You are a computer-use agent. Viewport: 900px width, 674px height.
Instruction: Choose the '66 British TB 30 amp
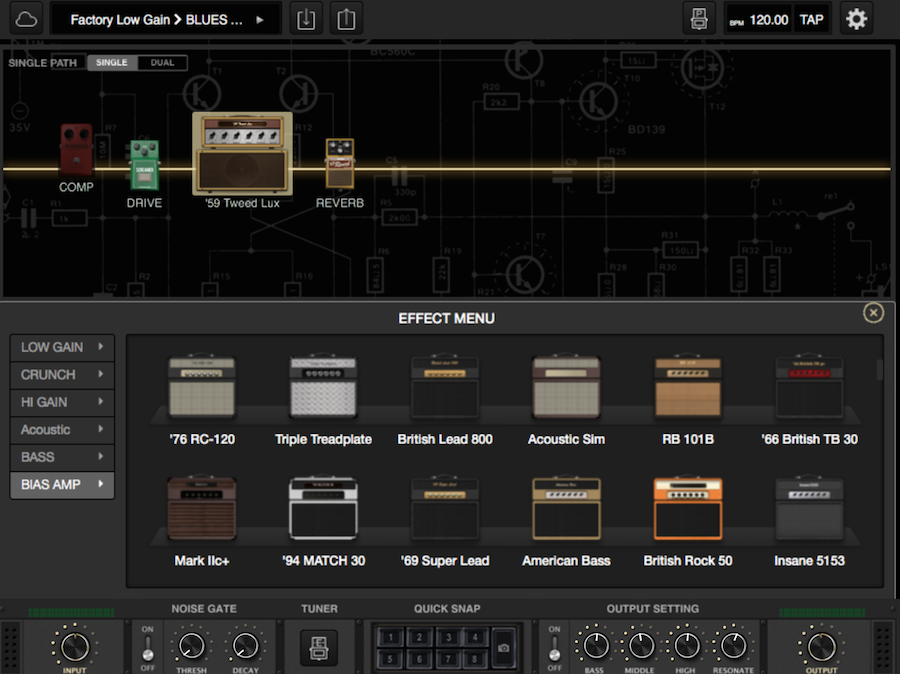pos(809,386)
